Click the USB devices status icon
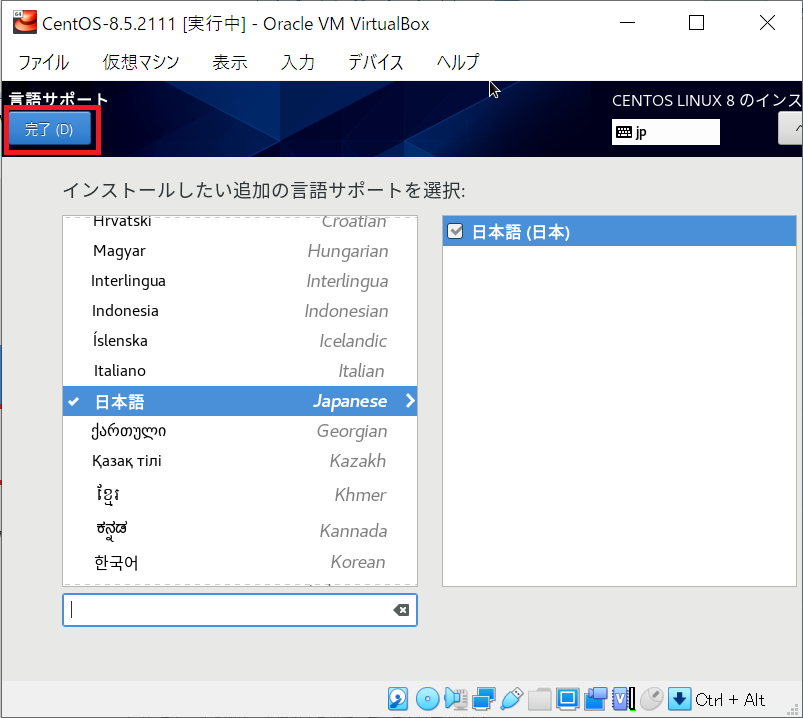The height and width of the screenshot is (718, 803). coord(512,699)
